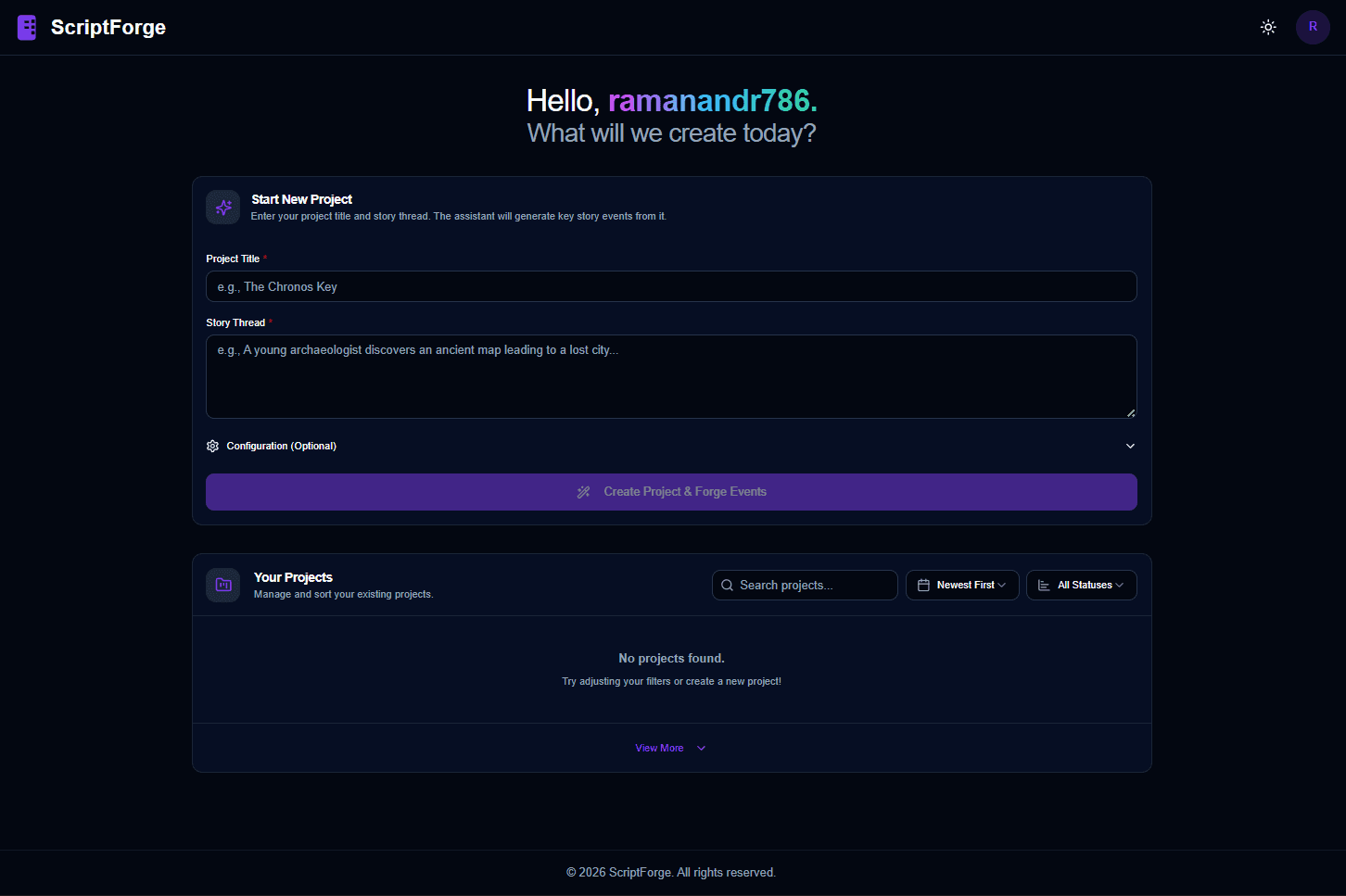Image resolution: width=1346 pixels, height=896 pixels.
Task: Click the gear icon next to Configuration
Action: pyautogui.click(x=212, y=447)
